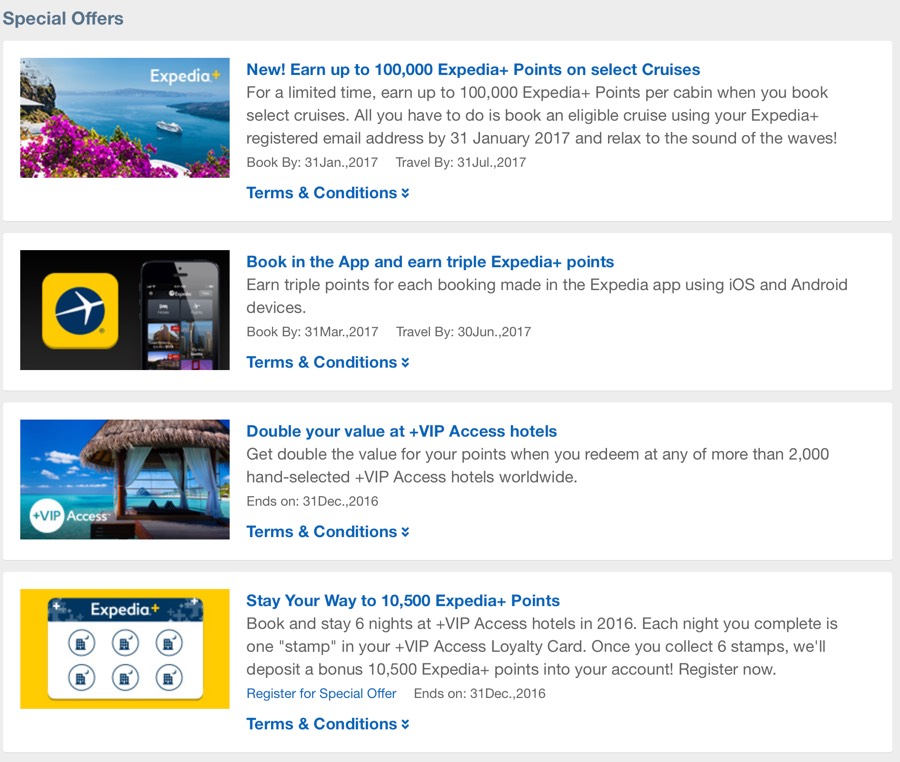Click the 'Book By: 31Mar.,2017' text
Viewport: 900px width, 762px height.
[312, 332]
